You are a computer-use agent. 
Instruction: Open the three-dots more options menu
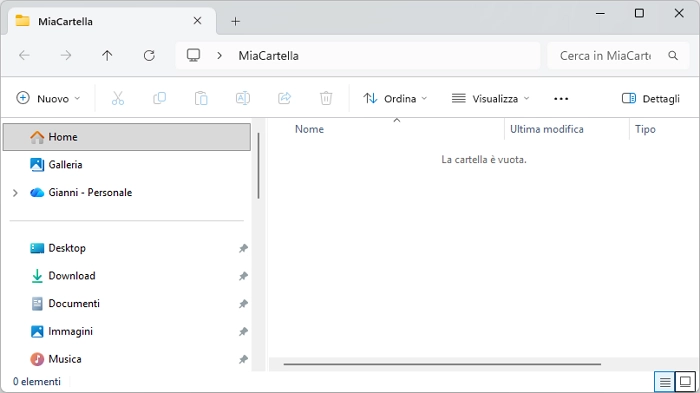click(x=561, y=99)
